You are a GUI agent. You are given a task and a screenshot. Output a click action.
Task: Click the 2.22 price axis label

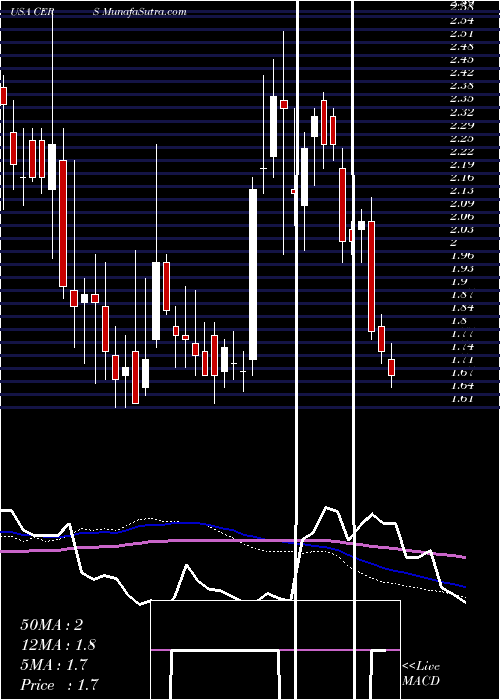click(462, 151)
